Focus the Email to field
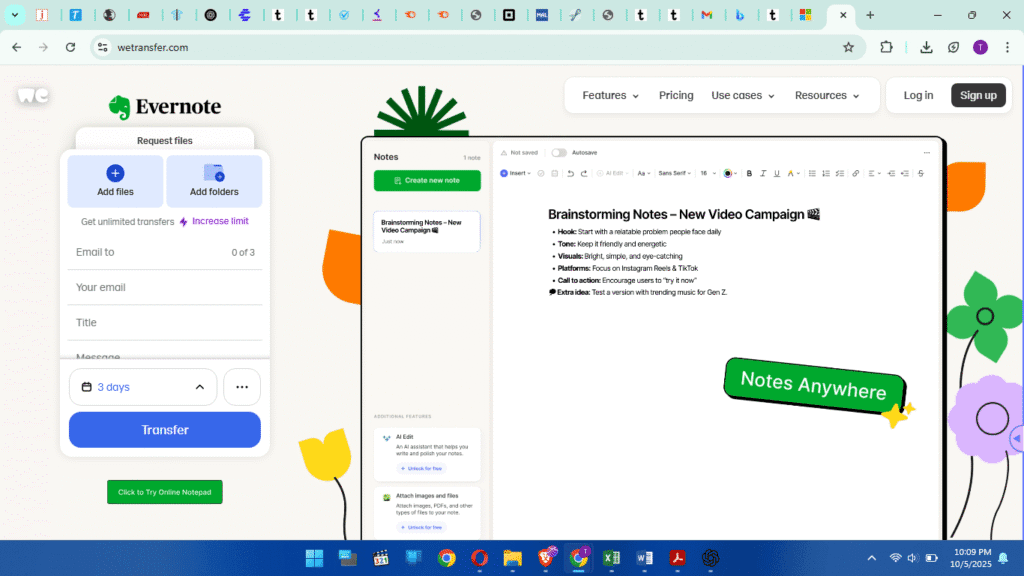Viewport: 1024px width, 576px height. 165,252
